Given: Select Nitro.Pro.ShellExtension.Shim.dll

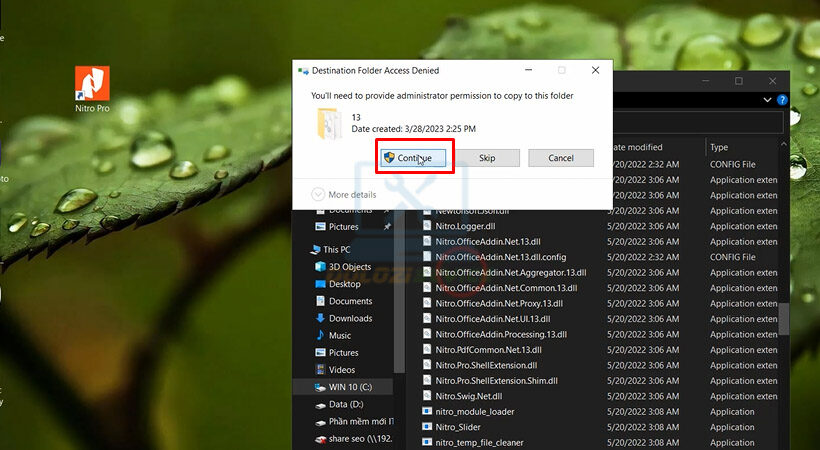Looking at the screenshot, I should coord(496,381).
